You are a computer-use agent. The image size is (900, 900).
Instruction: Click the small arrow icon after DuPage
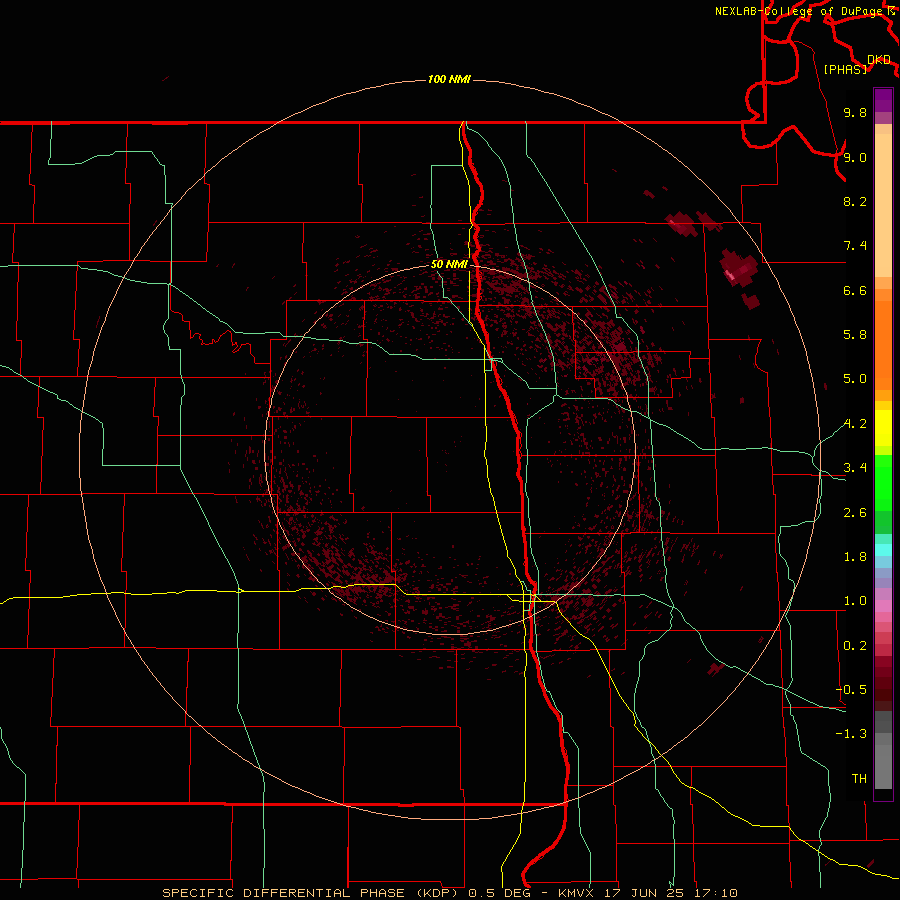891,10
